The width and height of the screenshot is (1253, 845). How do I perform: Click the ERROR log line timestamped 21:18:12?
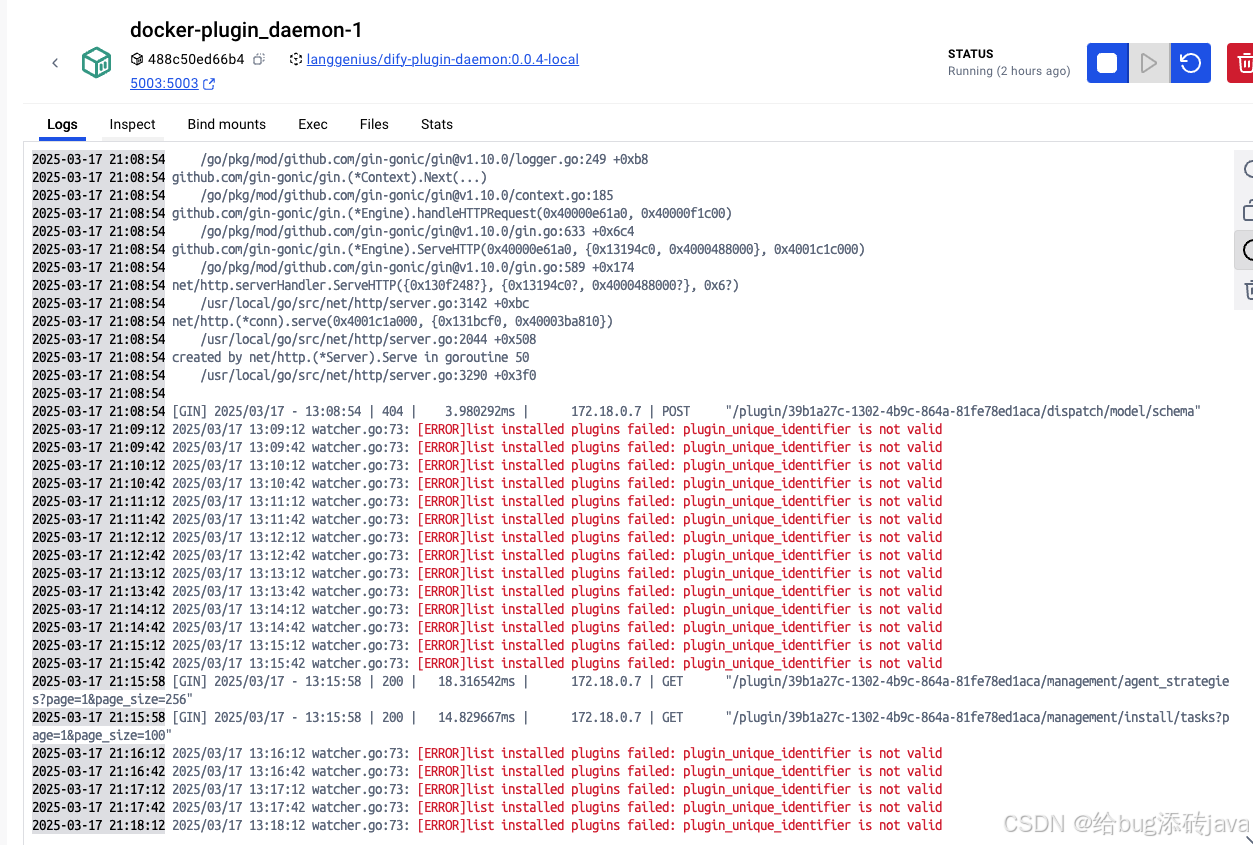(487, 825)
